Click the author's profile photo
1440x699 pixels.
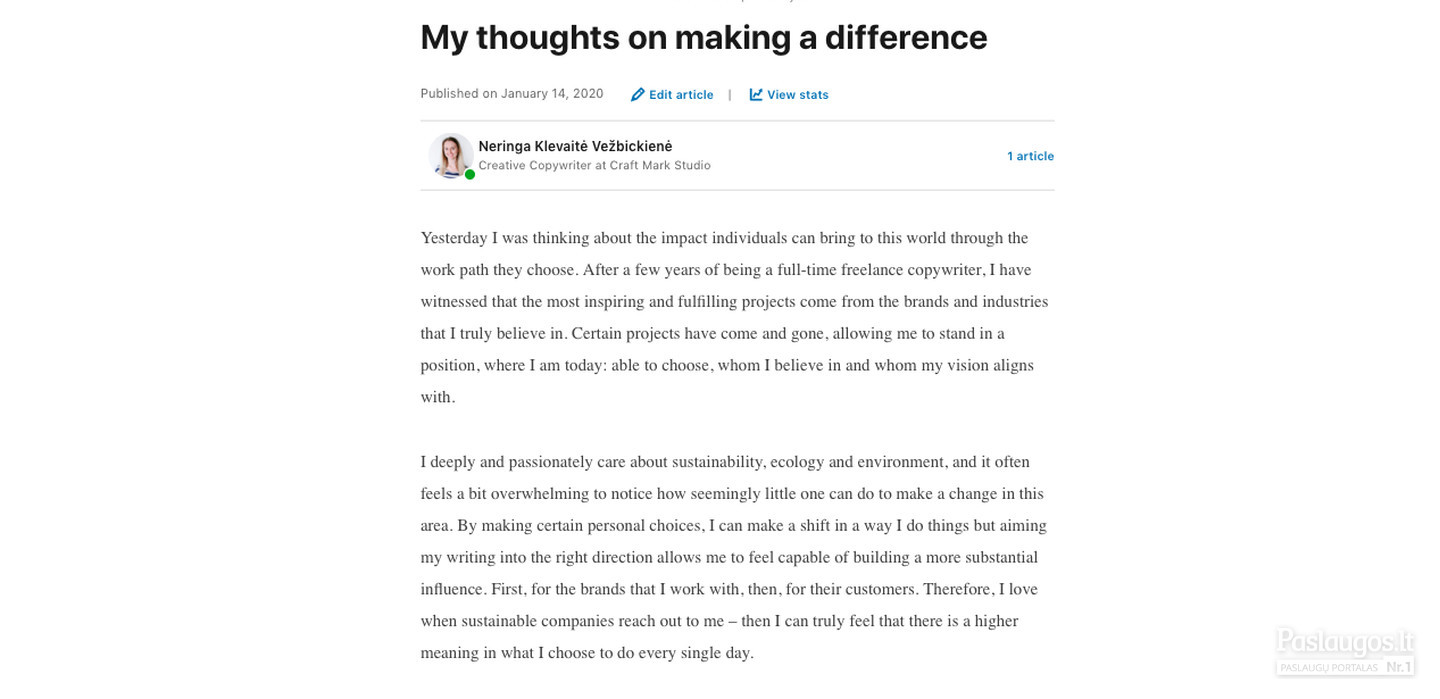point(451,155)
